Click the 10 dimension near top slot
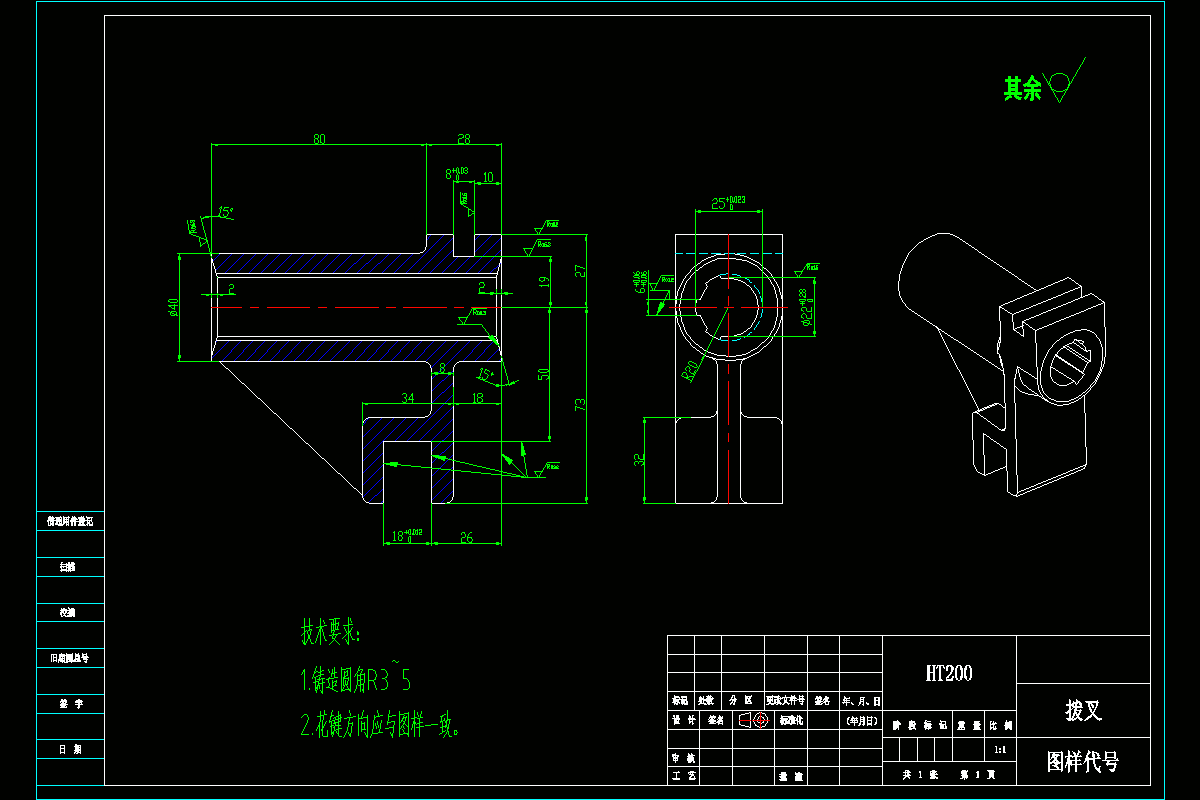The height and width of the screenshot is (800, 1200). tap(488, 177)
